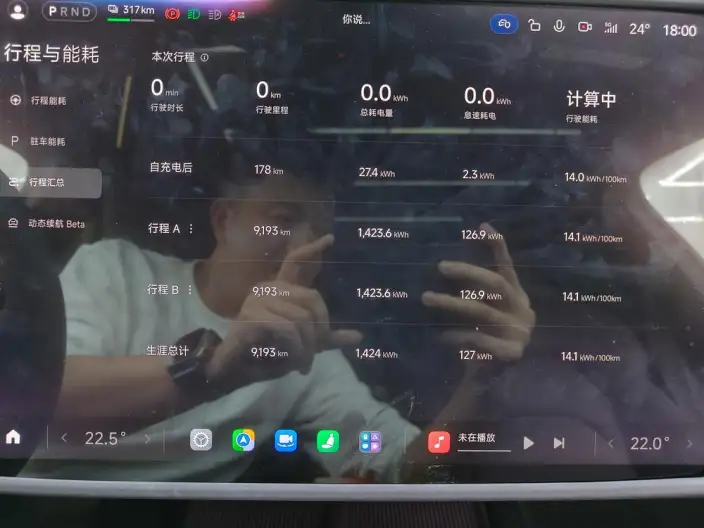Tap the green headlight indicator icon
Screen dimensions: 704x528
pyautogui.click(x=194, y=15)
